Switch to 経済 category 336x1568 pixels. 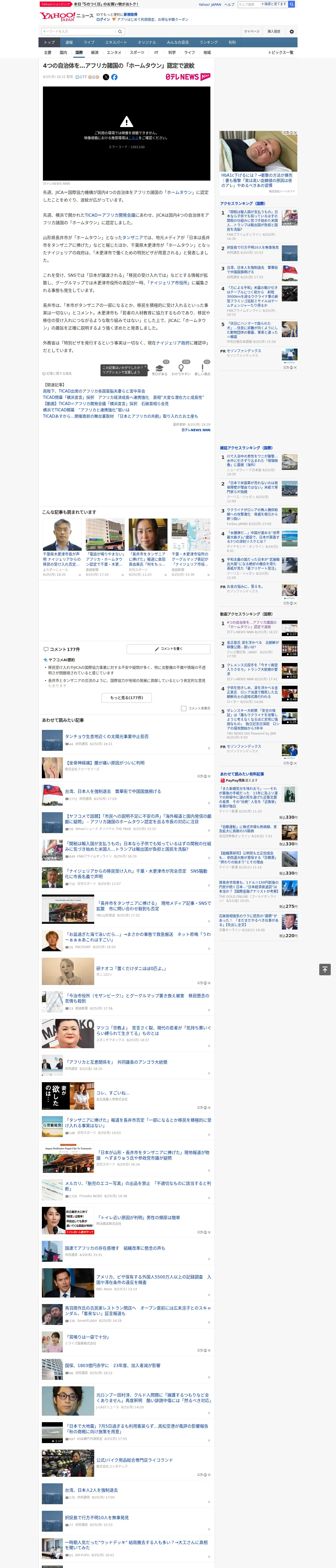[94, 52]
